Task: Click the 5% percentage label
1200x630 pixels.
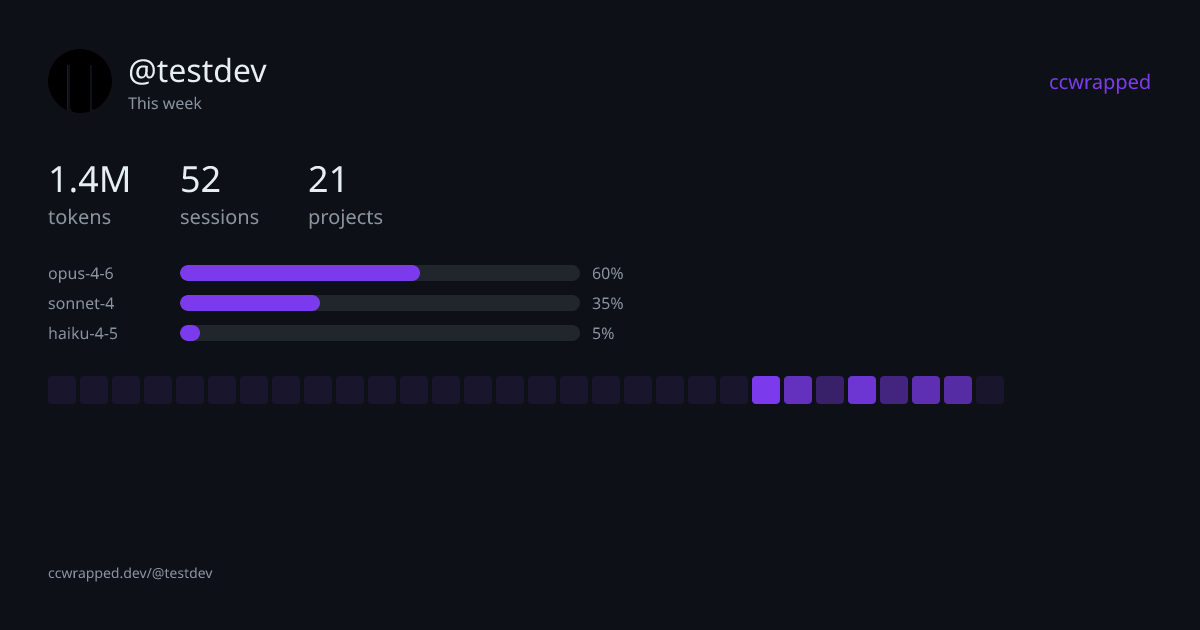Action: click(603, 333)
